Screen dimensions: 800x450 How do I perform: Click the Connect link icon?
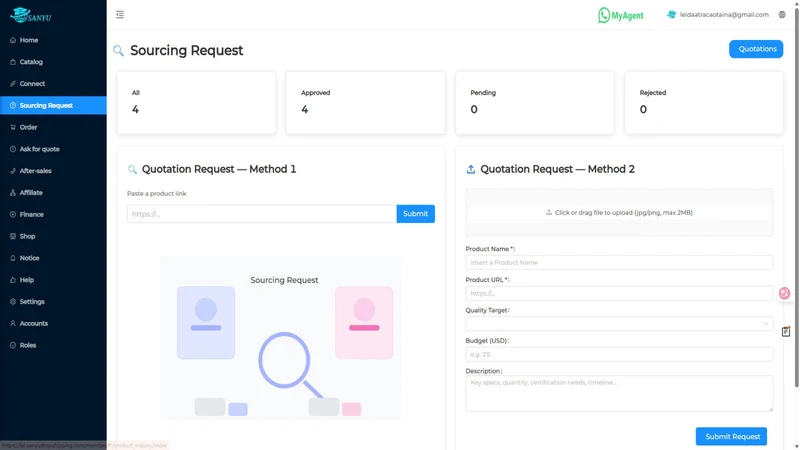(13, 84)
